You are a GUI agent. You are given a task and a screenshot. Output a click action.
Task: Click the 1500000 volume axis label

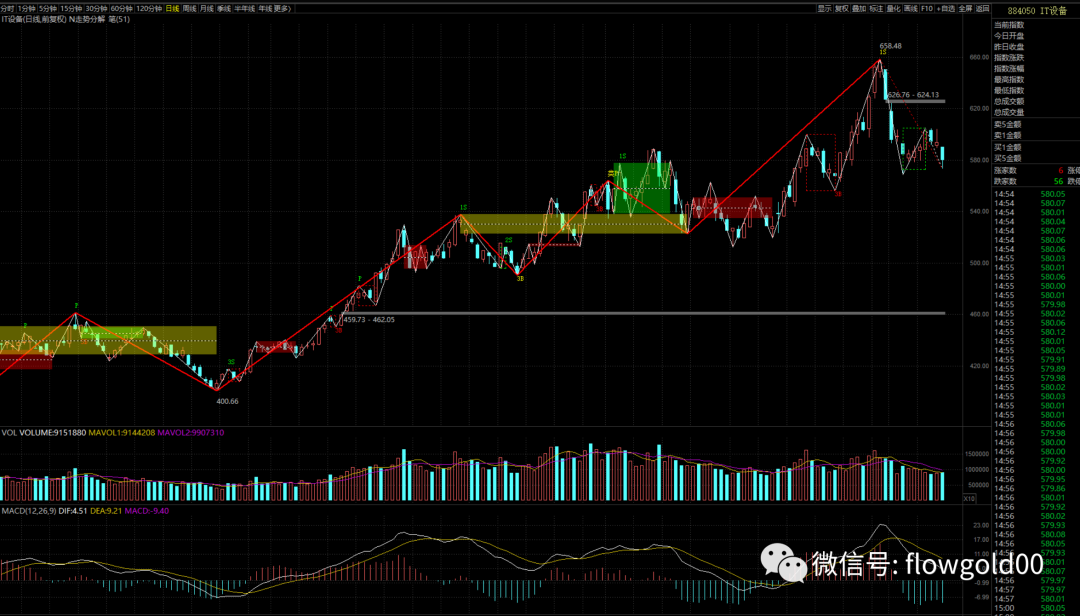(x=977, y=454)
